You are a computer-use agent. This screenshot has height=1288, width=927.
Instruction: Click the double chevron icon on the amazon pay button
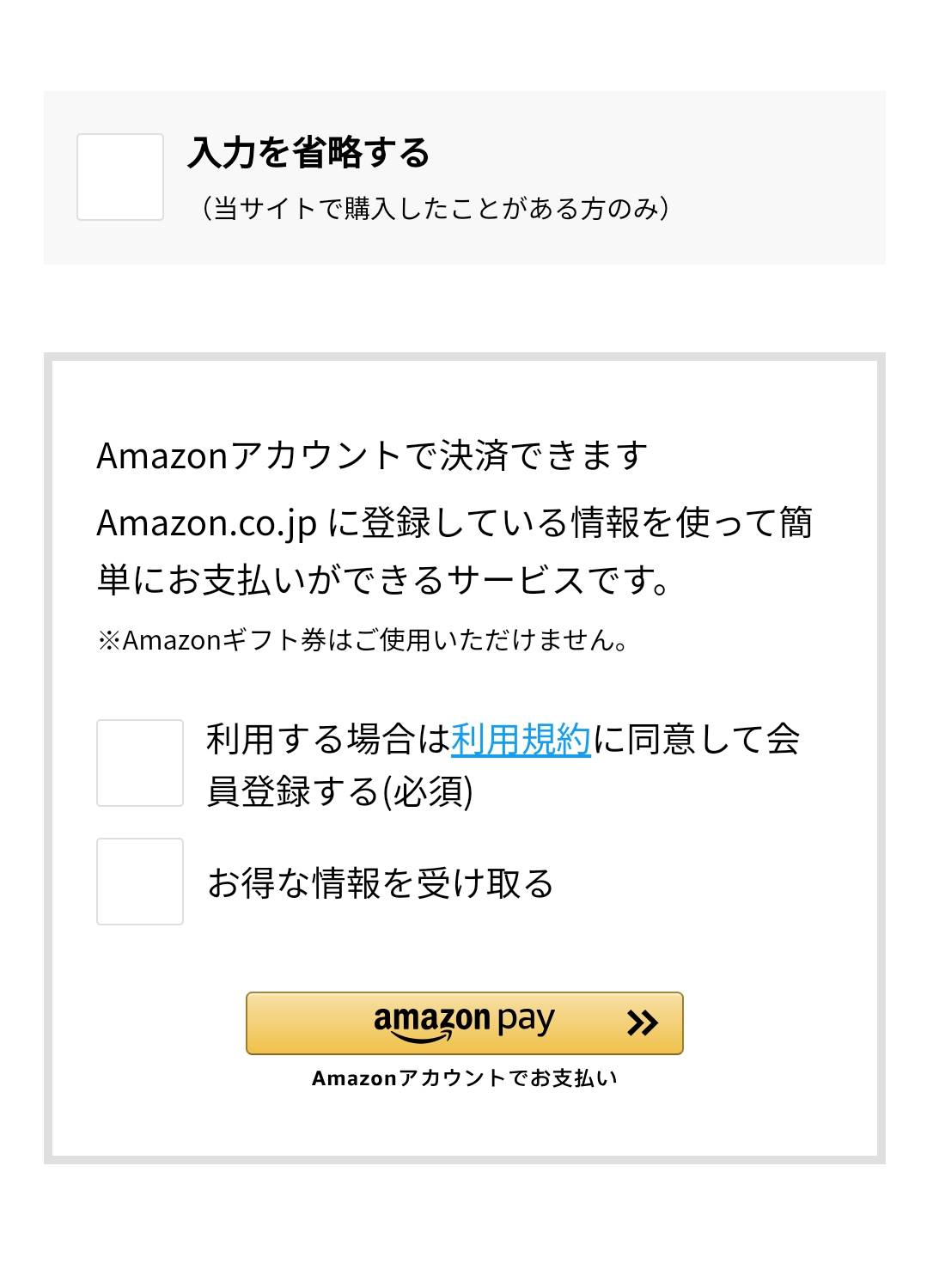[642, 1022]
